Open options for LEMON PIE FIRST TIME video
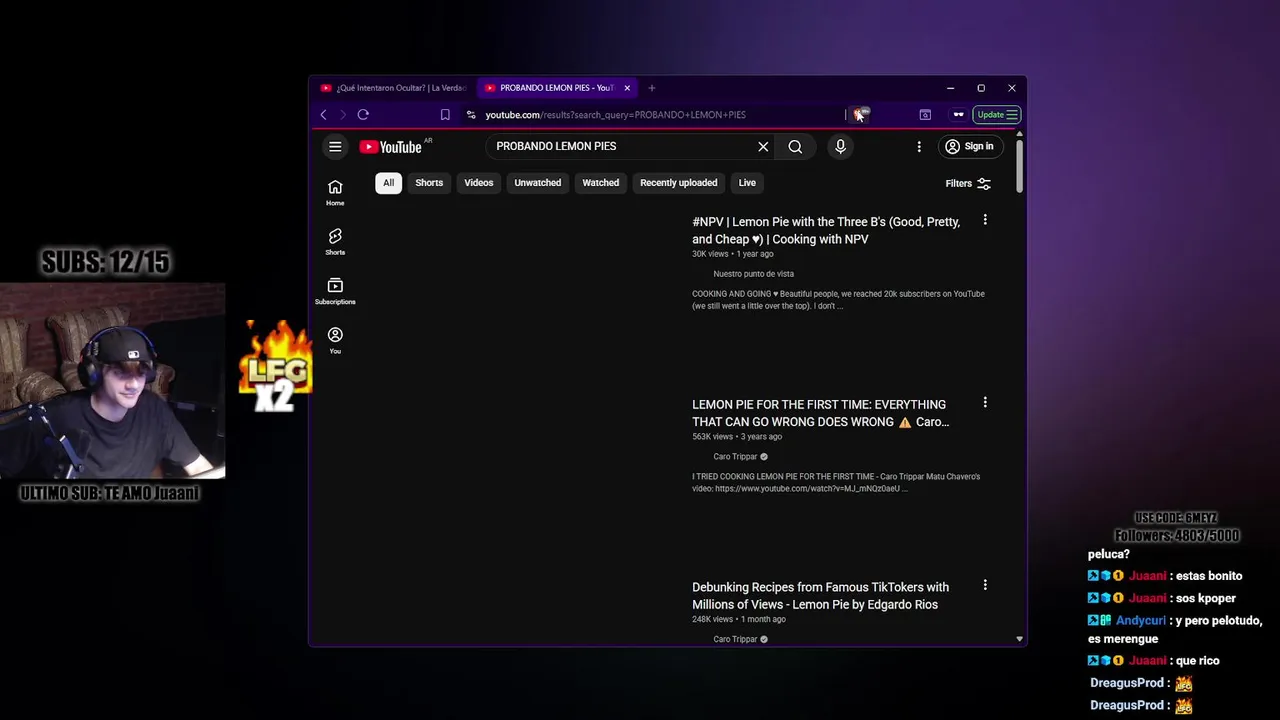Viewport: 1280px width, 720px height. 985,402
